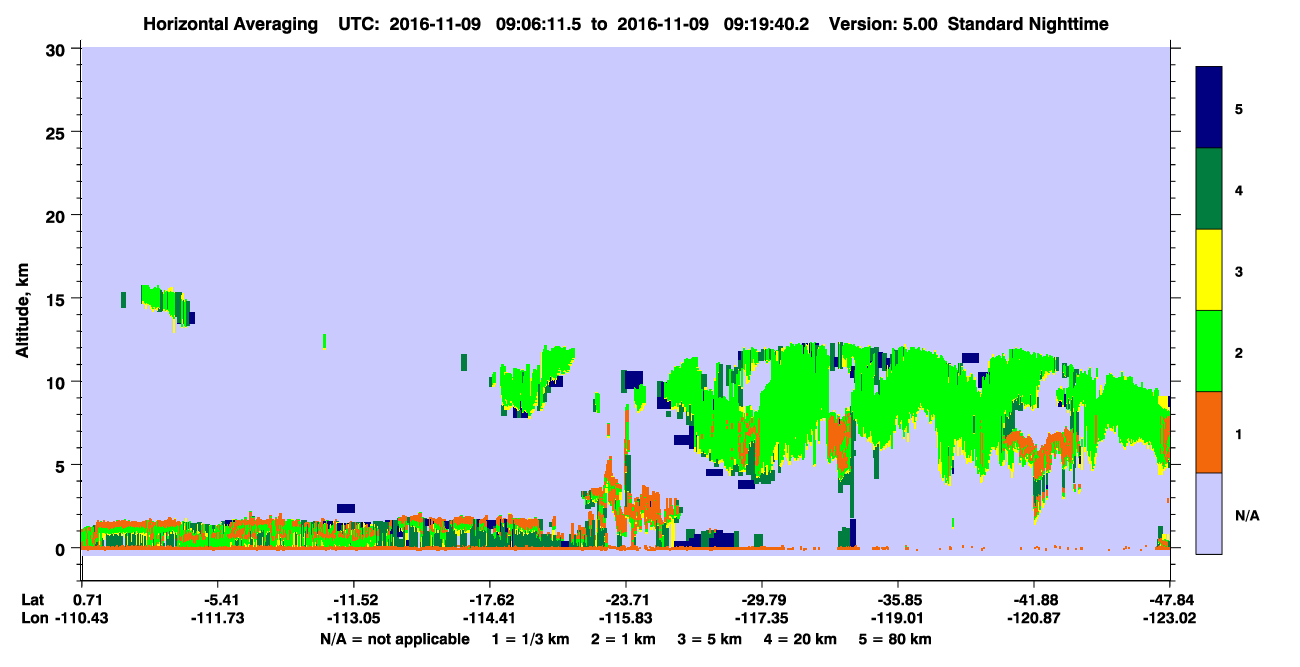1300x667 pixels.
Task: Click the latitude value -17.62
Action: [490, 600]
